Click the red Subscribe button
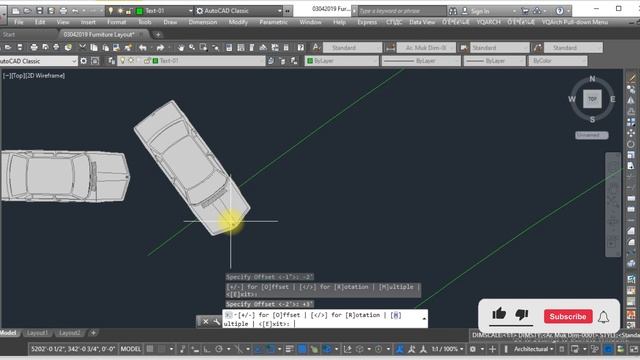 (568, 316)
